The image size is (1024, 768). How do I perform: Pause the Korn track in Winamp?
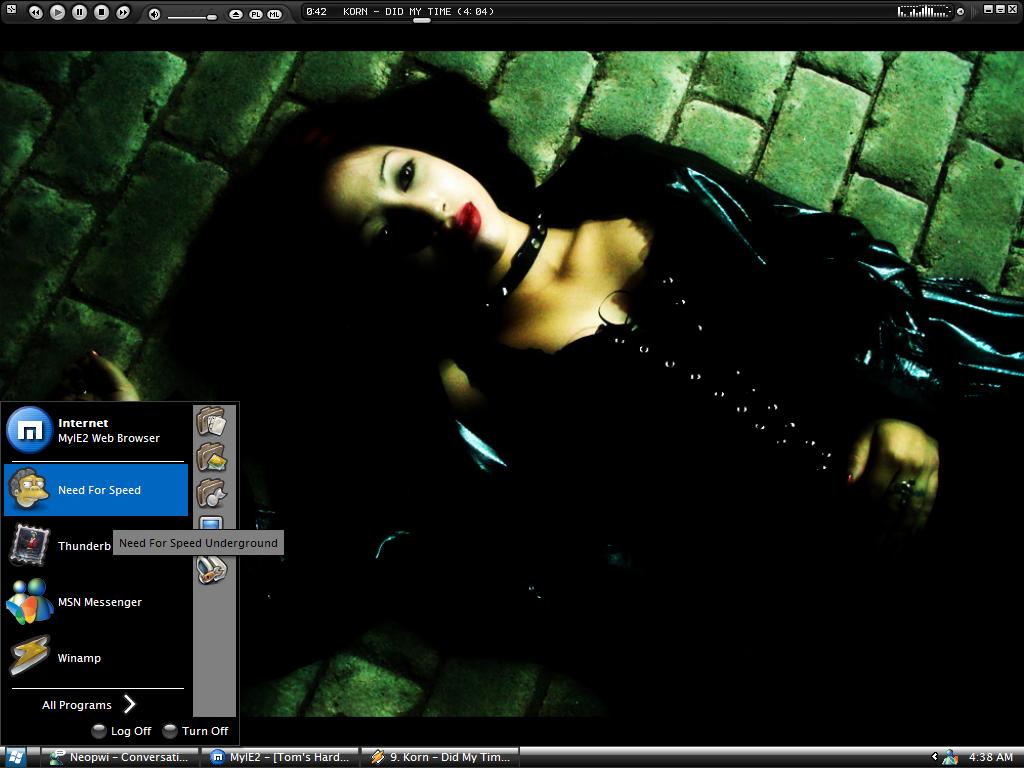point(79,12)
